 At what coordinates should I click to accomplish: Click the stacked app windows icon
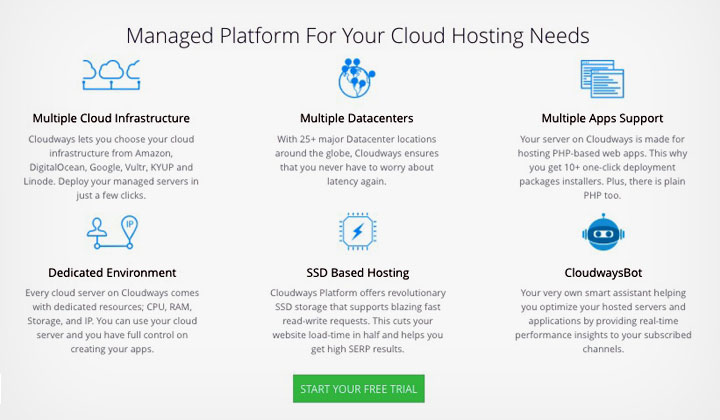[602, 78]
